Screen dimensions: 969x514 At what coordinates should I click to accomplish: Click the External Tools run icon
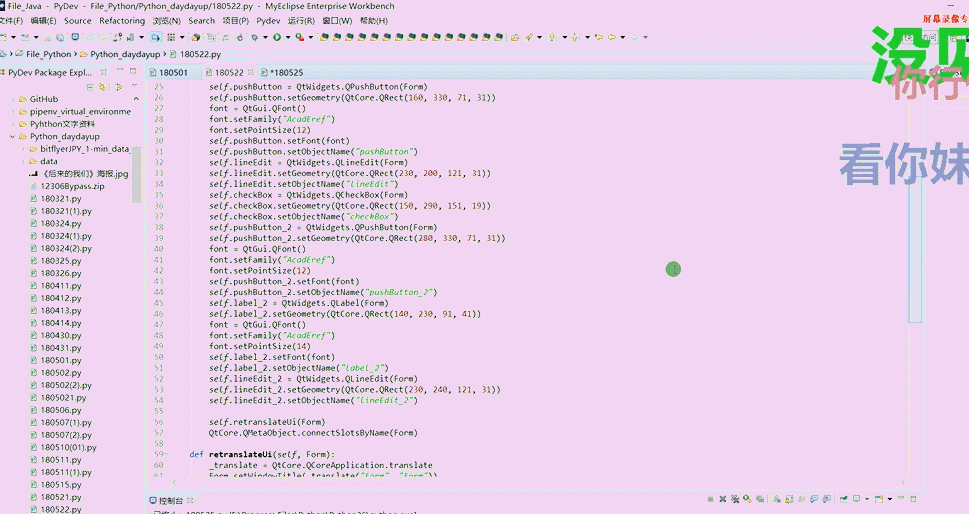[300, 37]
